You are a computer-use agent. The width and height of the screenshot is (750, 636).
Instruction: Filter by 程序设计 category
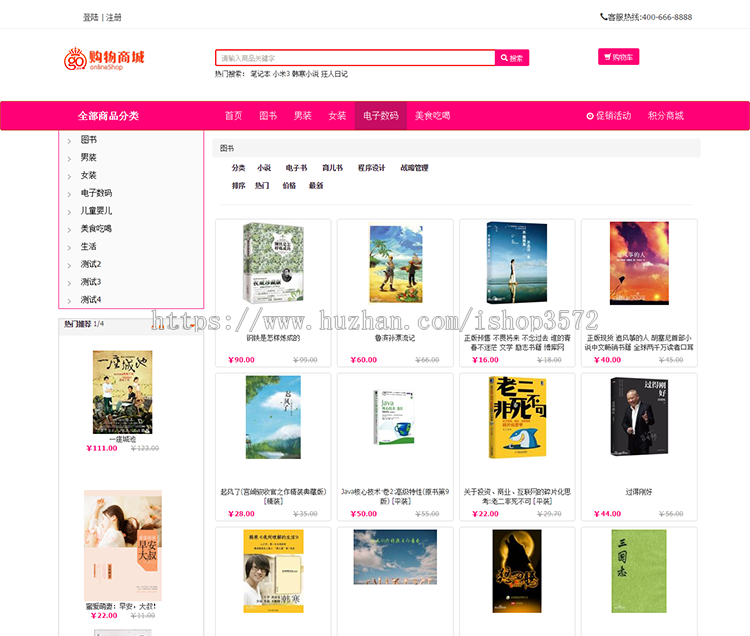372,168
